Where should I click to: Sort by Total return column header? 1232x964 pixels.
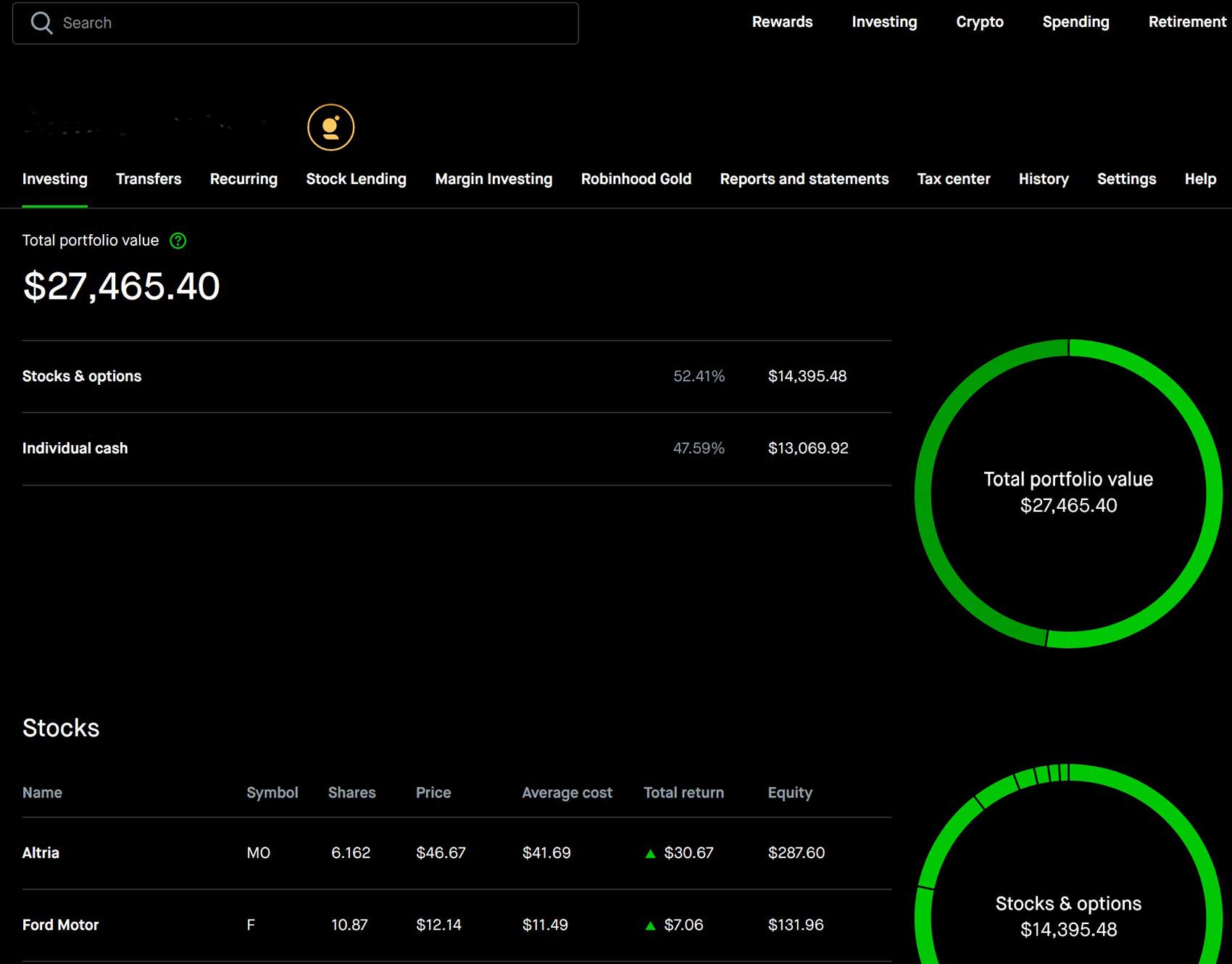pyautogui.click(x=683, y=793)
